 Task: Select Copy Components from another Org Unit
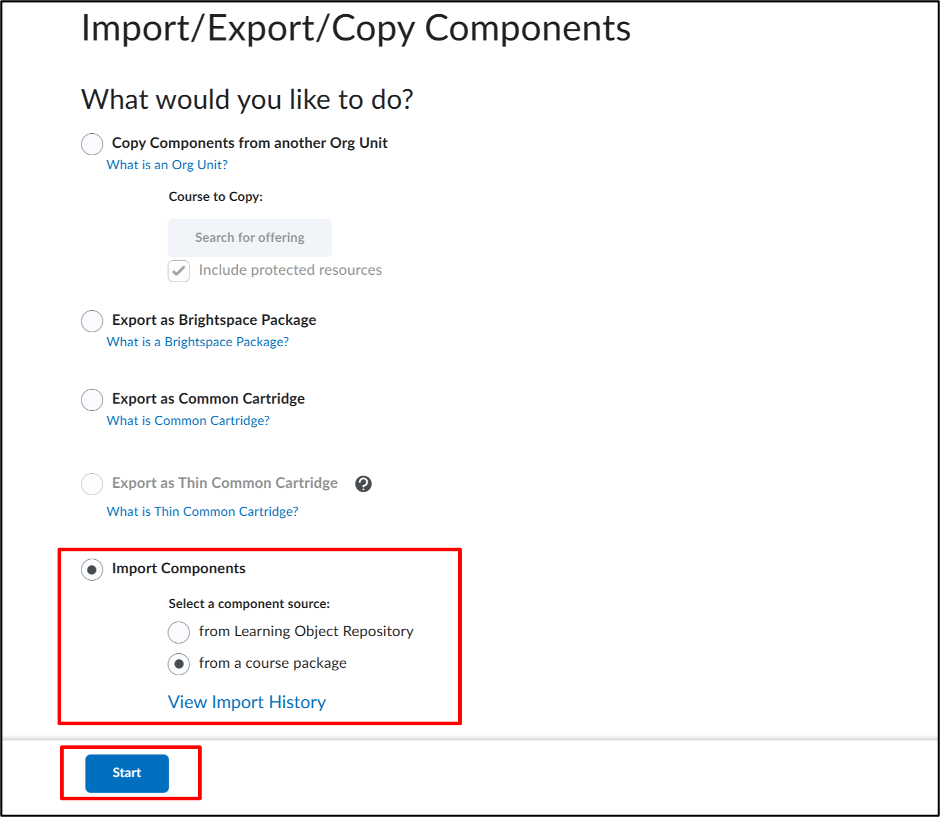[x=92, y=144]
